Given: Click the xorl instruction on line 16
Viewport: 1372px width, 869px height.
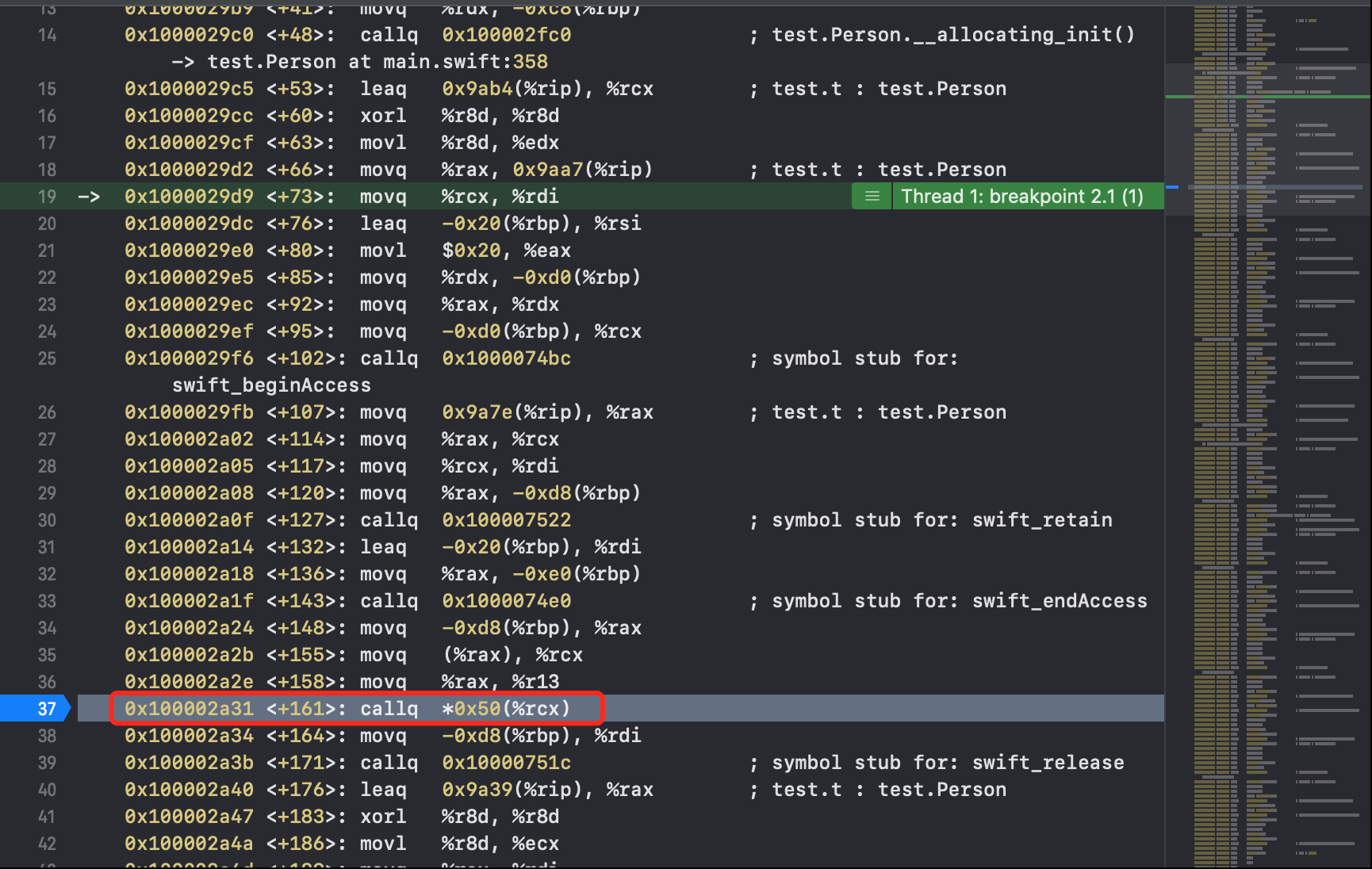Looking at the screenshot, I should (383, 116).
